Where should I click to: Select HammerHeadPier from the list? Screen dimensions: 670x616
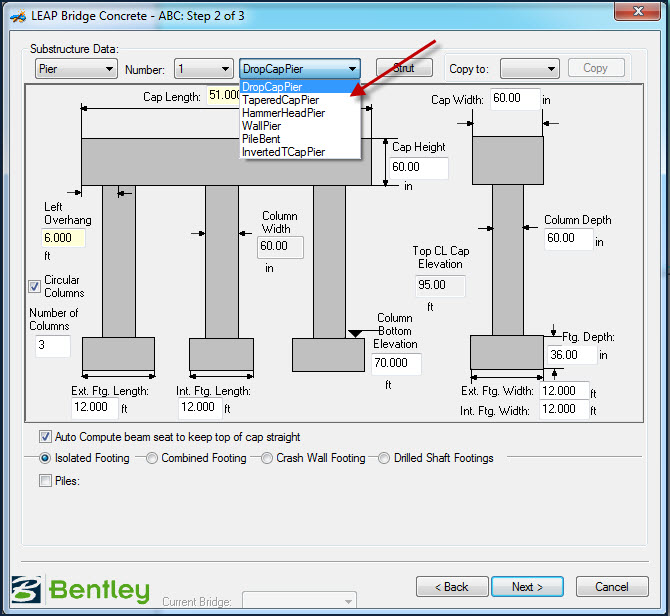click(x=300, y=113)
